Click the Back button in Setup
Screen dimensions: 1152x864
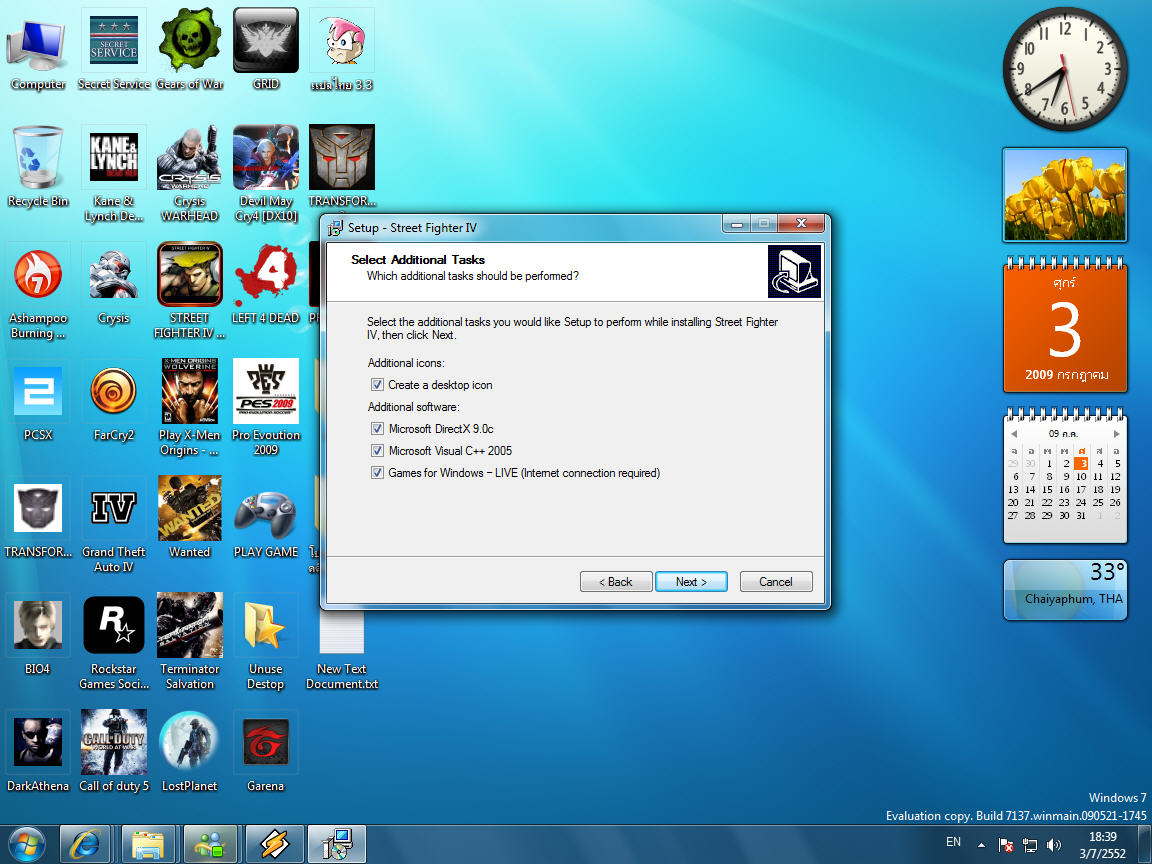click(616, 581)
